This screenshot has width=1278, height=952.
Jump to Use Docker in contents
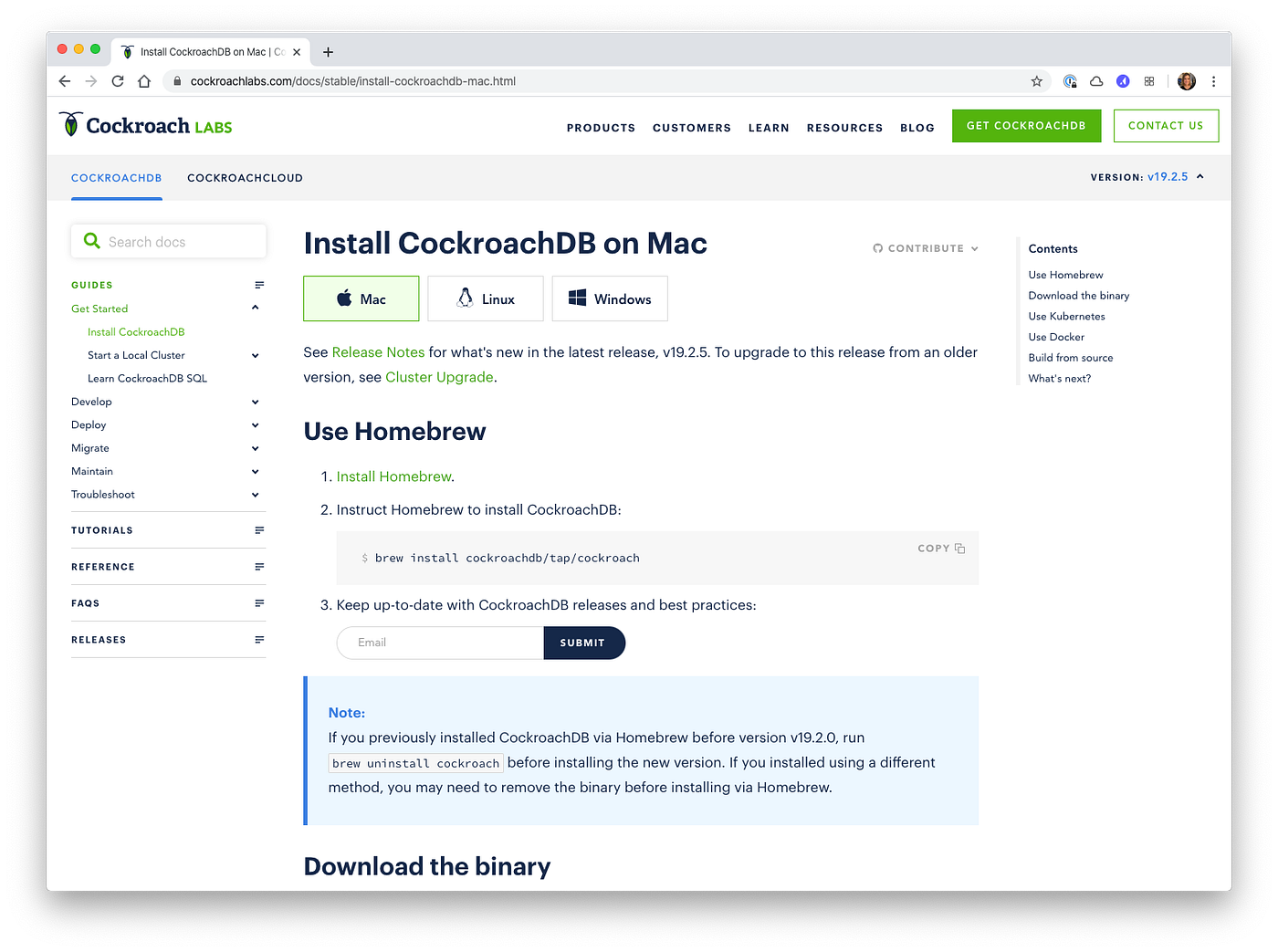click(1056, 337)
